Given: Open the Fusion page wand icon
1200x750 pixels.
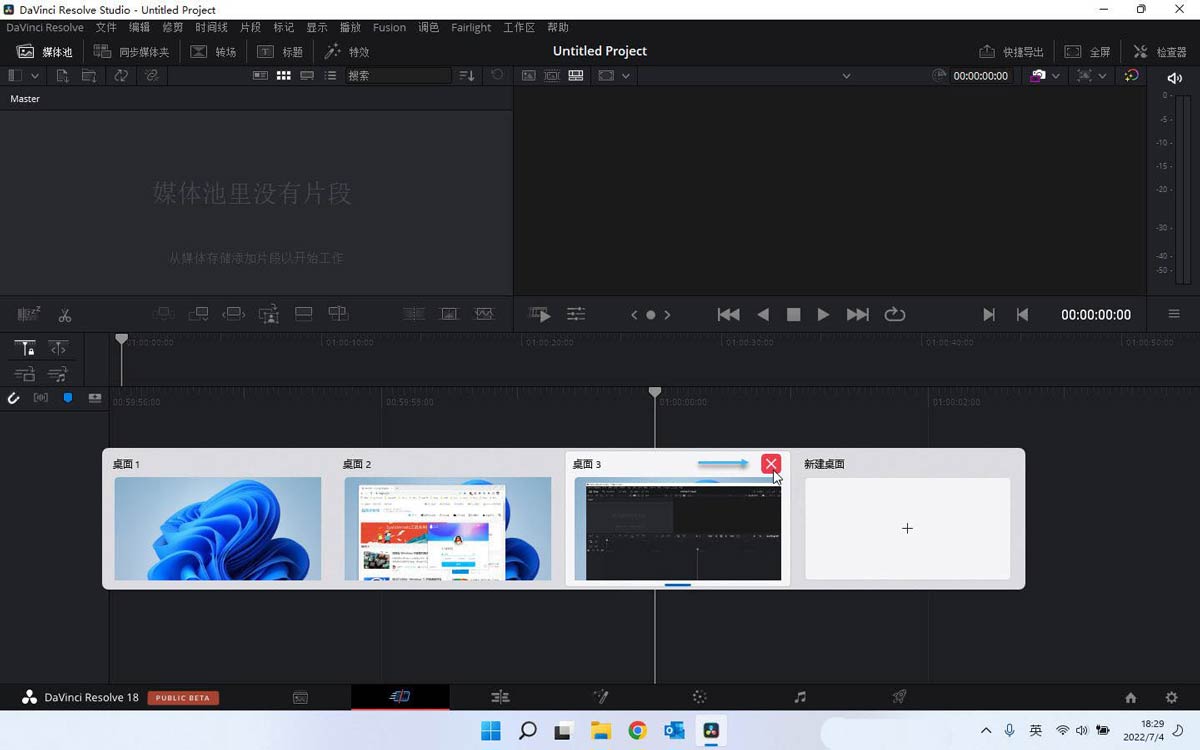Looking at the screenshot, I should (600, 697).
